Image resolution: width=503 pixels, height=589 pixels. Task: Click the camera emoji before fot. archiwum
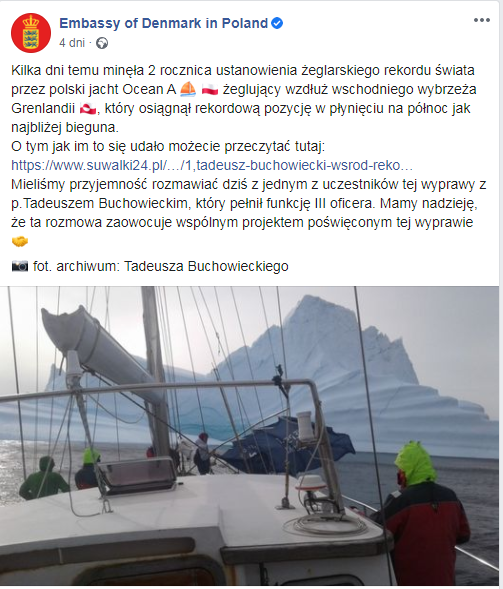pos(20,266)
